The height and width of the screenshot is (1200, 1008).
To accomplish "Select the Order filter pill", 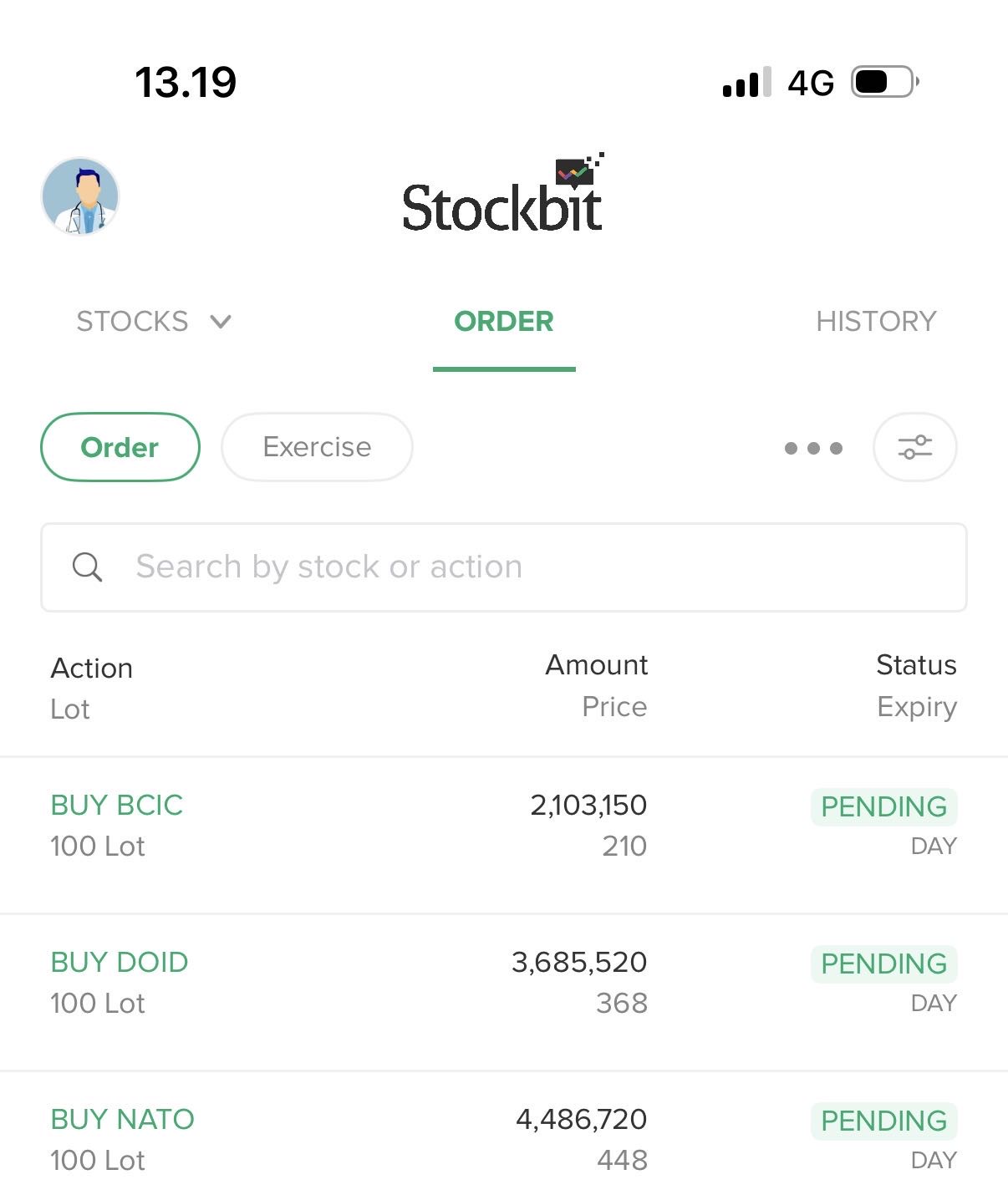I will tap(120, 447).
